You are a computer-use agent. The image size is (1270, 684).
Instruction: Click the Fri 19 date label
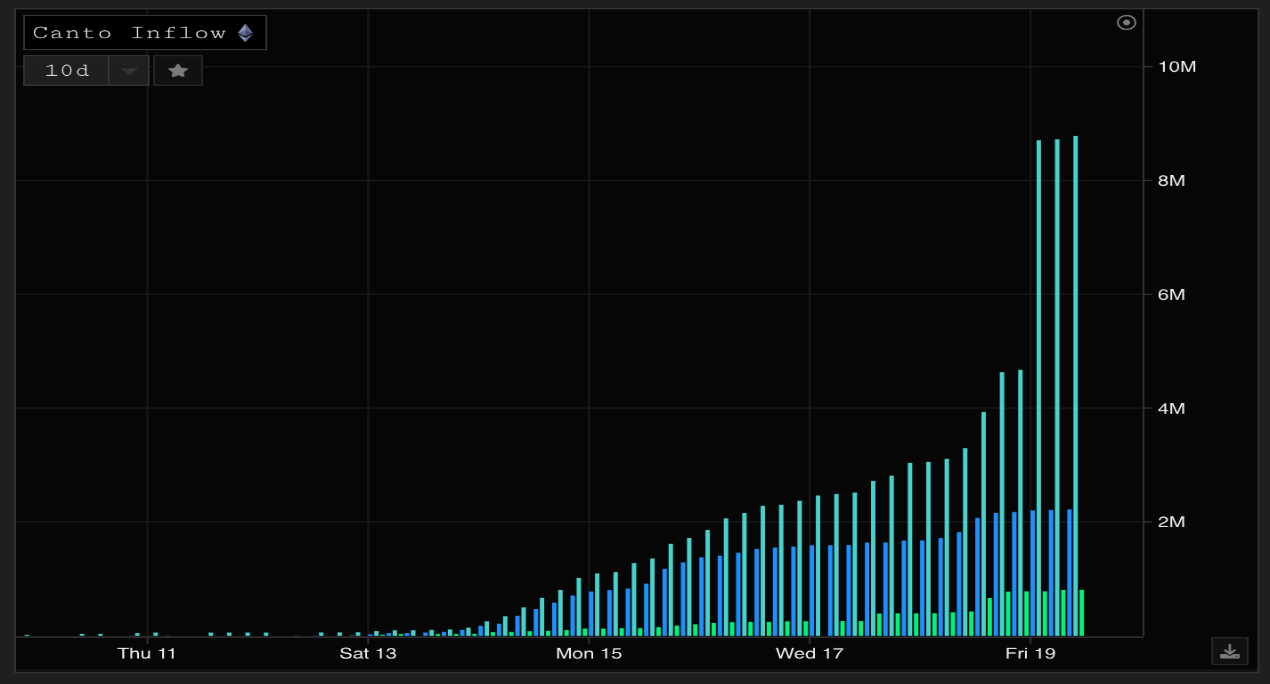coord(1030,654)
